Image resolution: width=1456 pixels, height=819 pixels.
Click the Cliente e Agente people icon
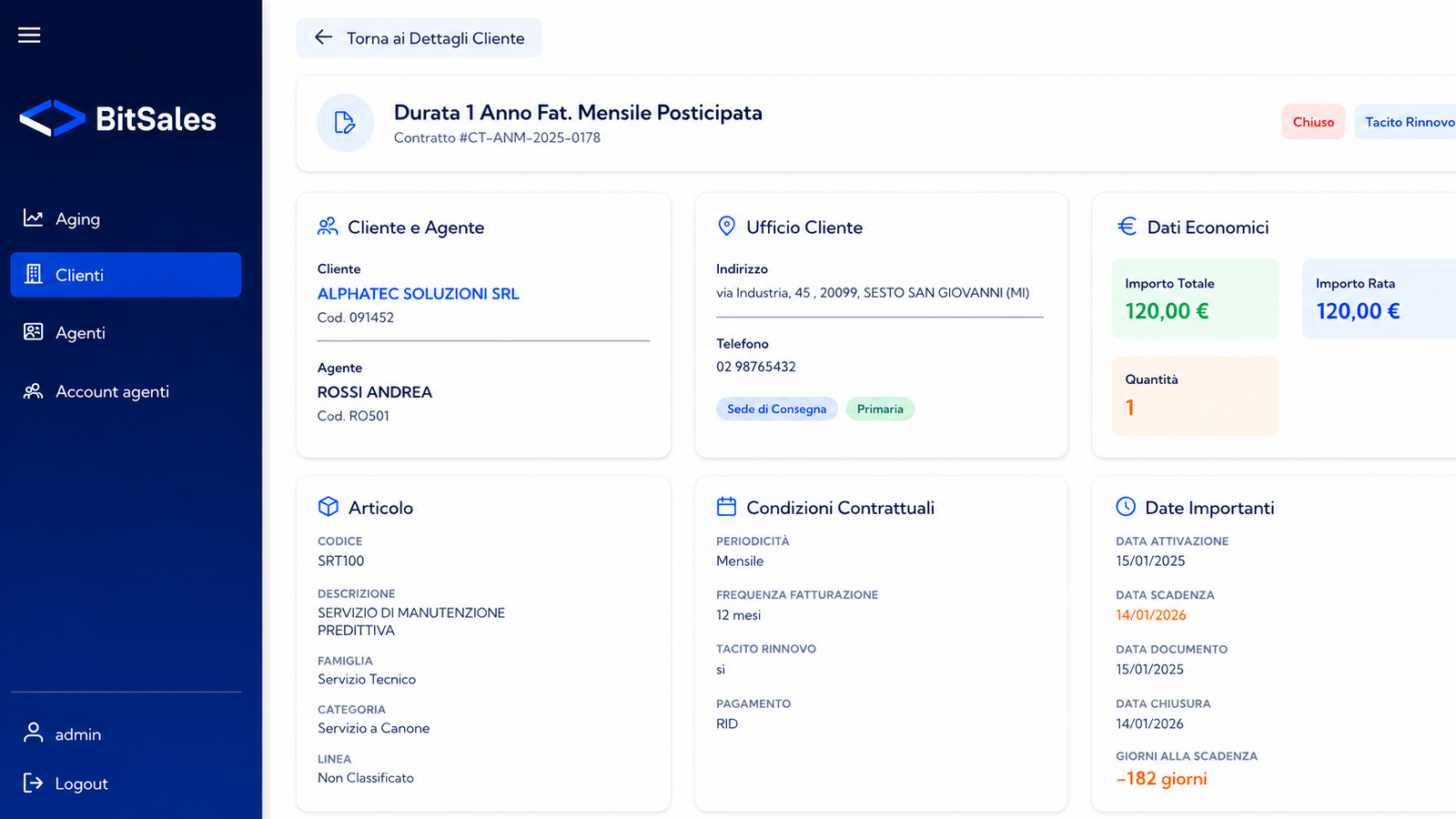pos(328,227)
